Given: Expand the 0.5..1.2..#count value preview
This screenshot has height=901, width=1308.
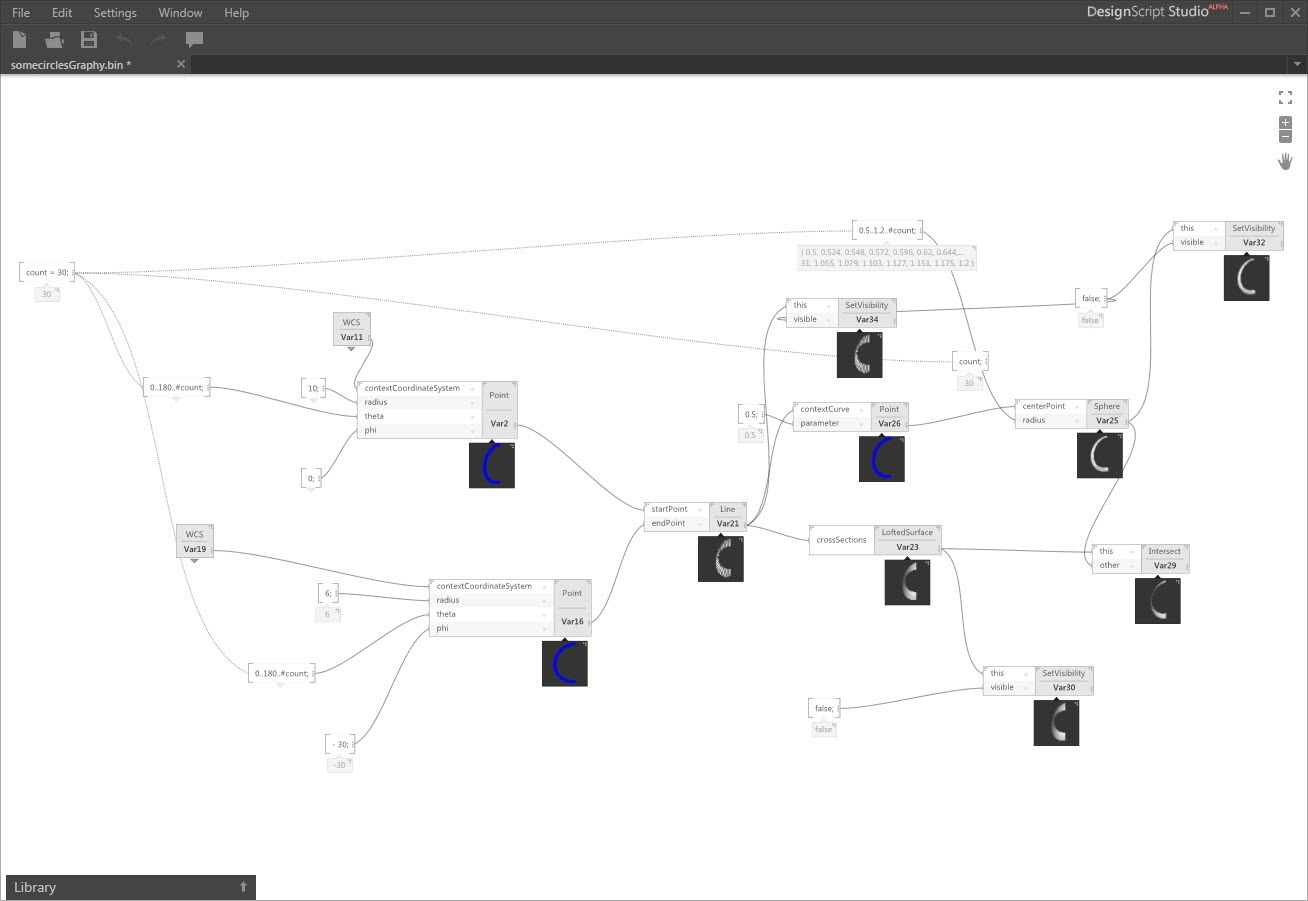Looking at the screenshot, I should coord(886,257).
